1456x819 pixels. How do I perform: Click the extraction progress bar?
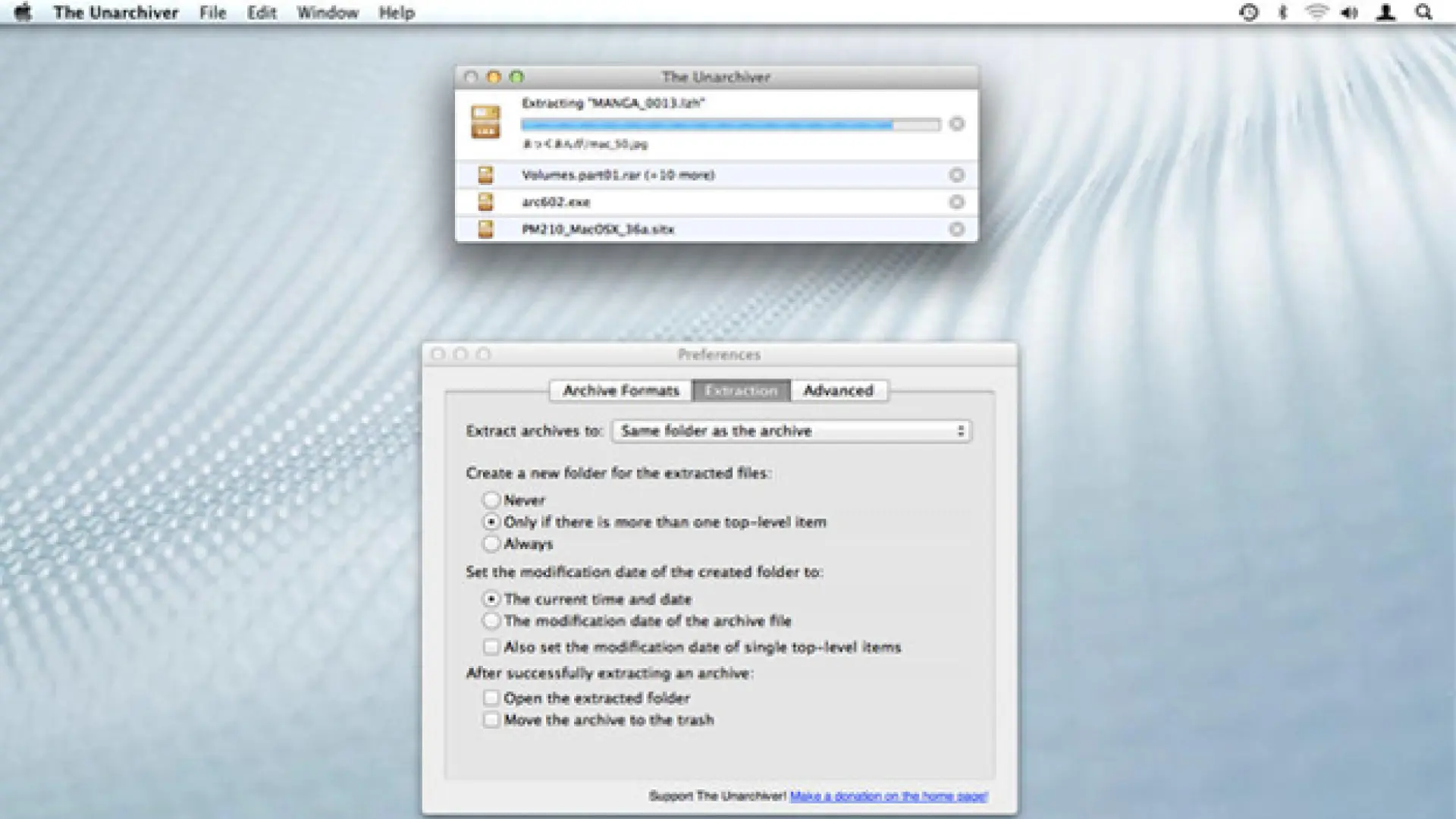730,124
